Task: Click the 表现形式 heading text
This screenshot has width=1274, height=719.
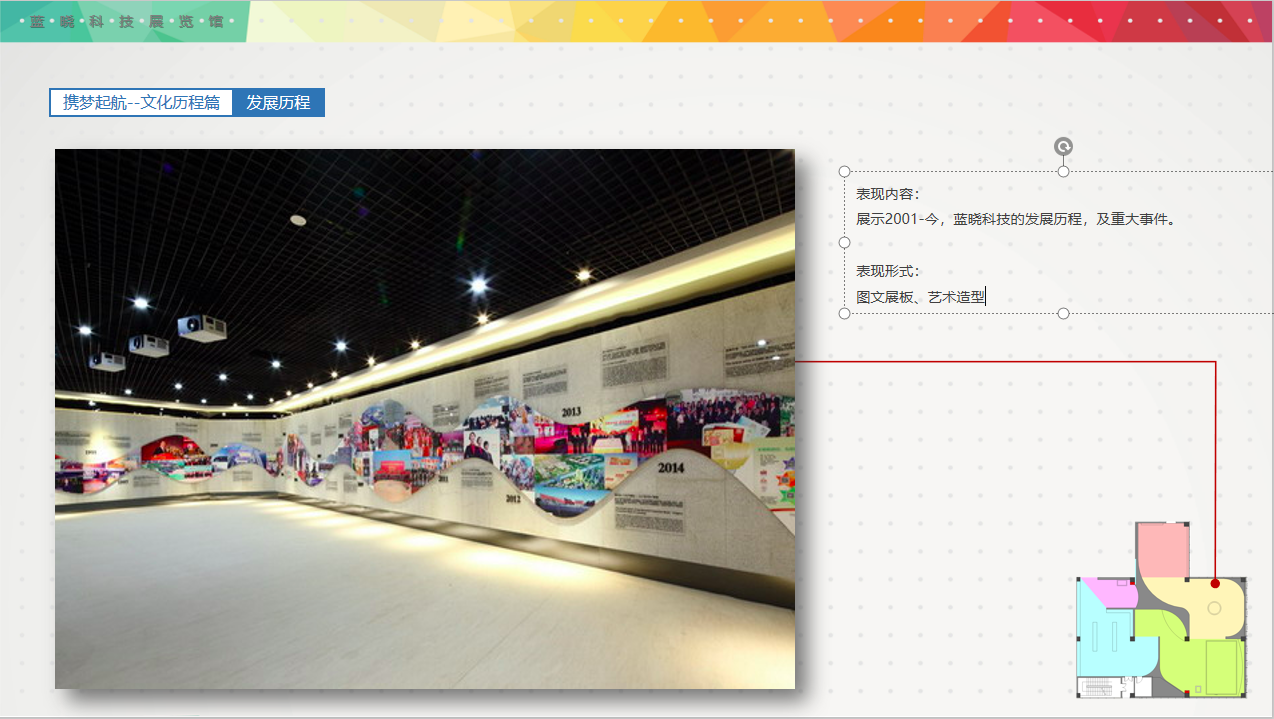Action: [x=888, y=271]
